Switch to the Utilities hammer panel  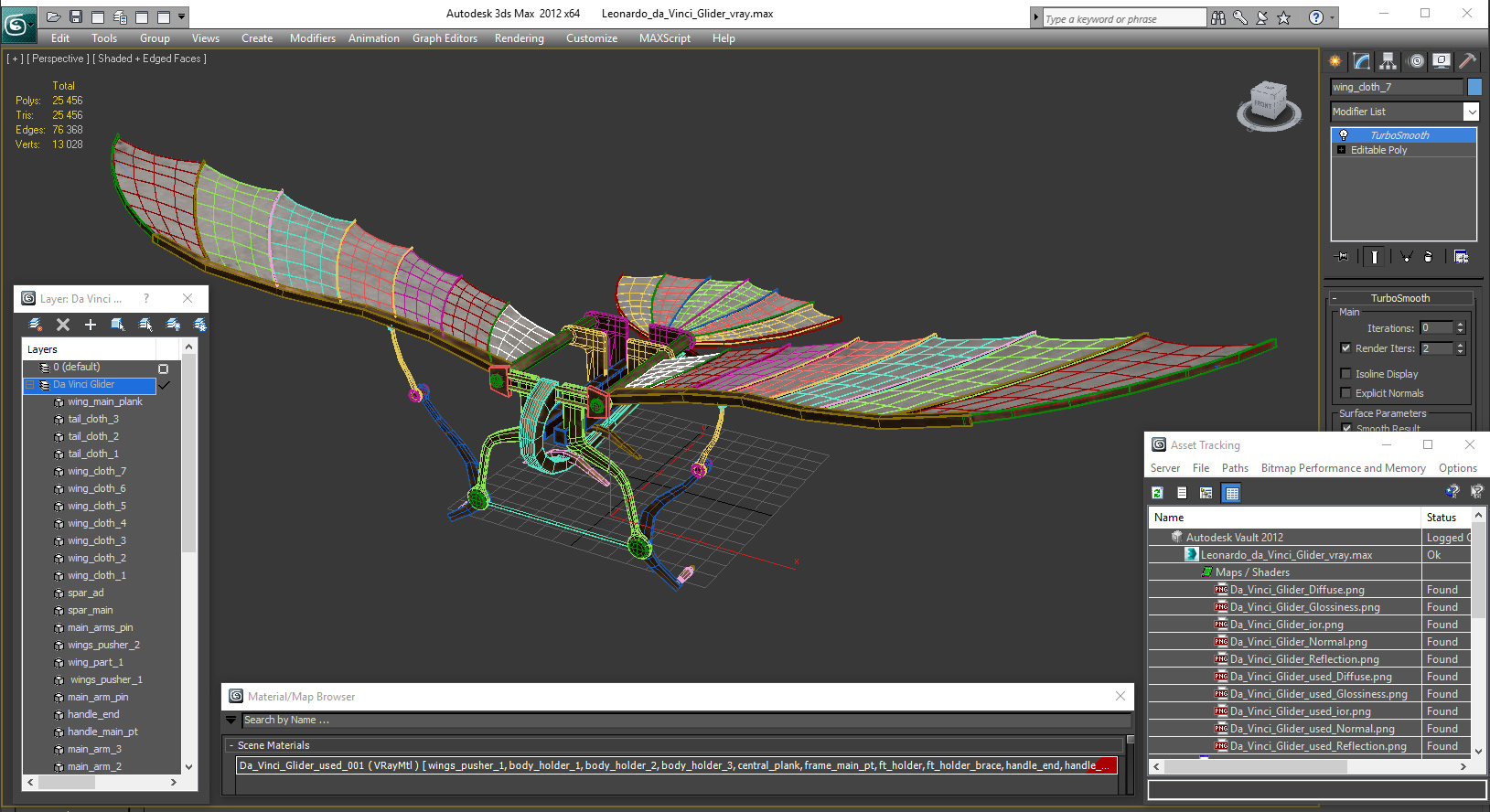(x=1467, y=61)
